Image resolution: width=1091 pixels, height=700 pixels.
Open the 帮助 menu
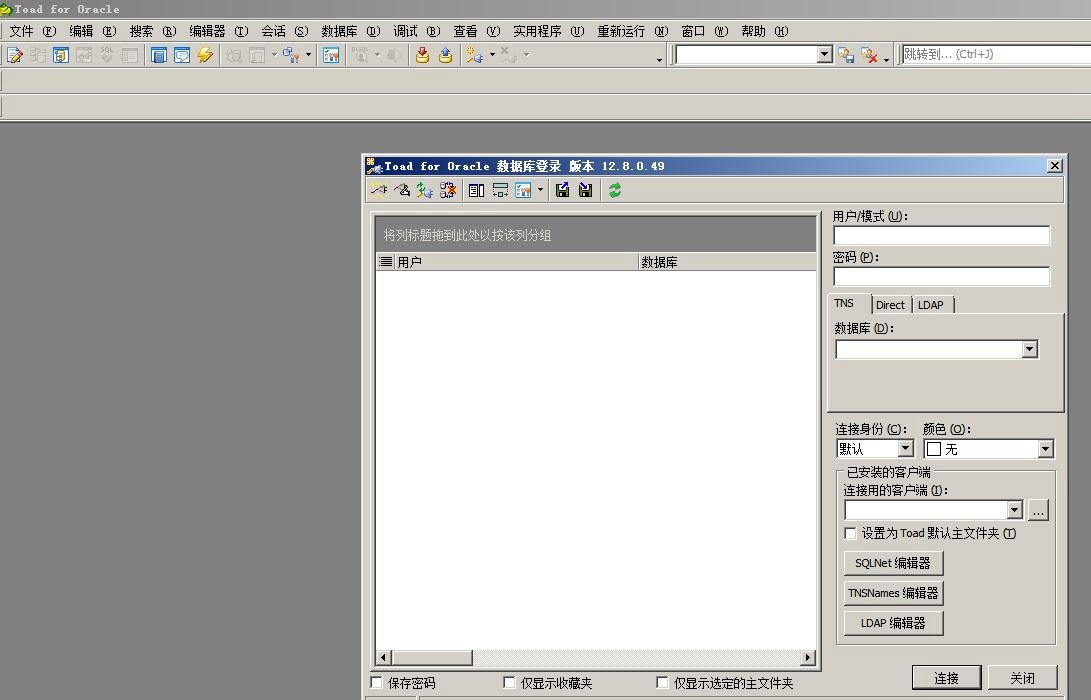tap(765, 31)
